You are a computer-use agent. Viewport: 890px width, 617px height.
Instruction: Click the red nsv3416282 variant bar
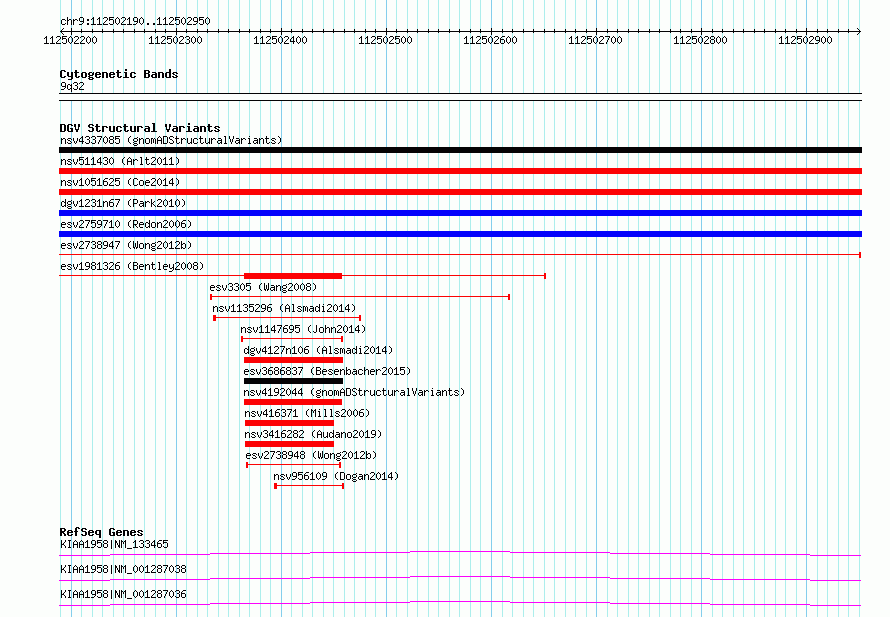(x=289, y=444)
